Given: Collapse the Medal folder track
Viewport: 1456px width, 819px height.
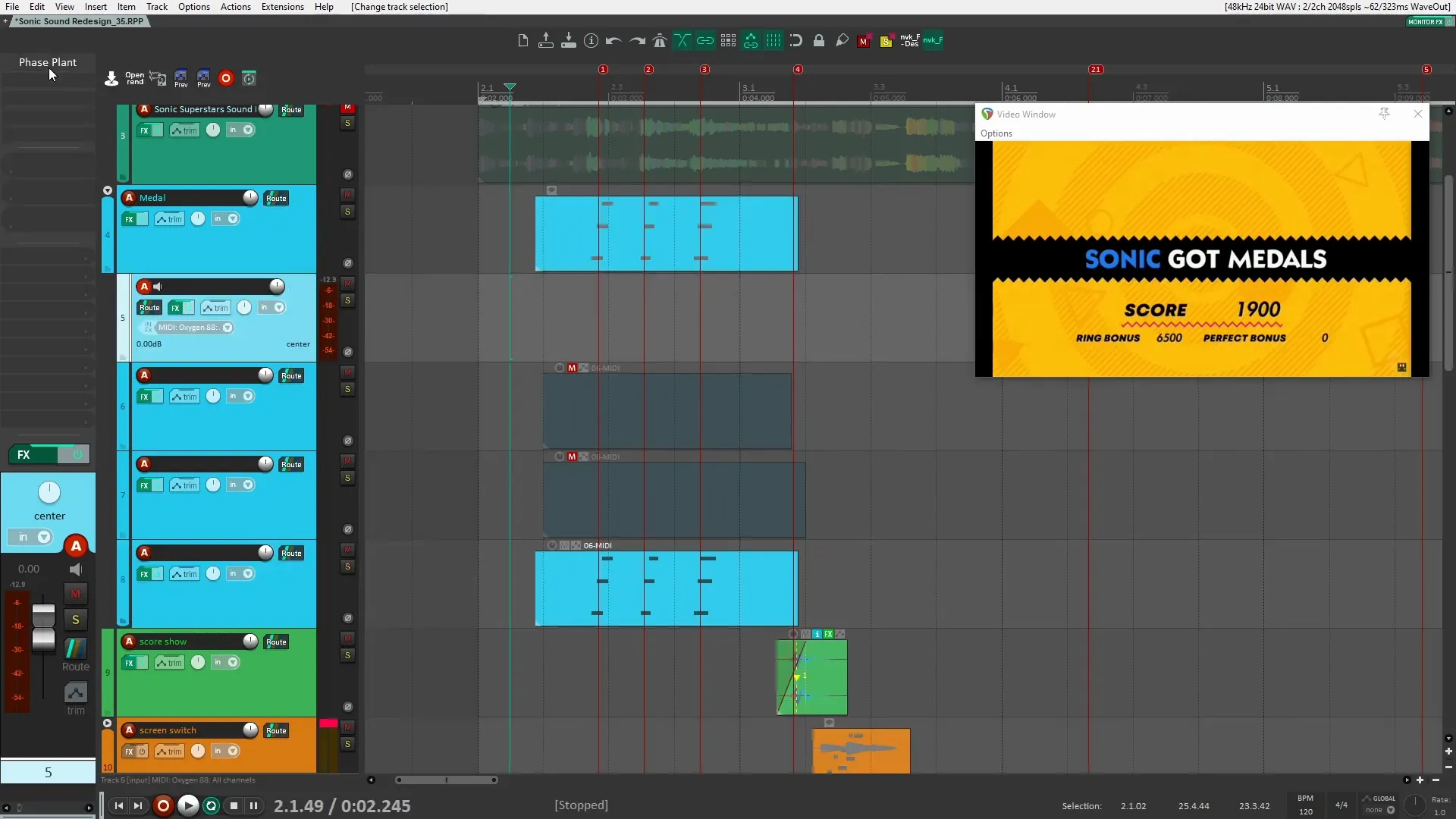Looking at the screenshot, I should tap(108, 190).
